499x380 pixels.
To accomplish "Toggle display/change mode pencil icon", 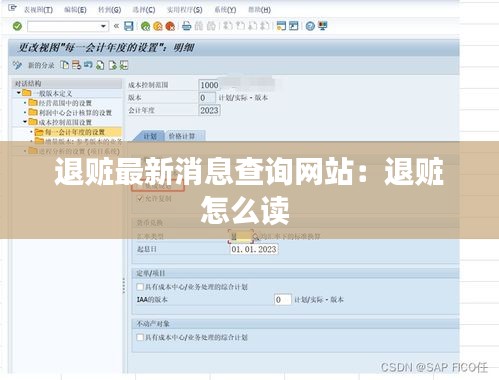I will [x=17, y=65].
